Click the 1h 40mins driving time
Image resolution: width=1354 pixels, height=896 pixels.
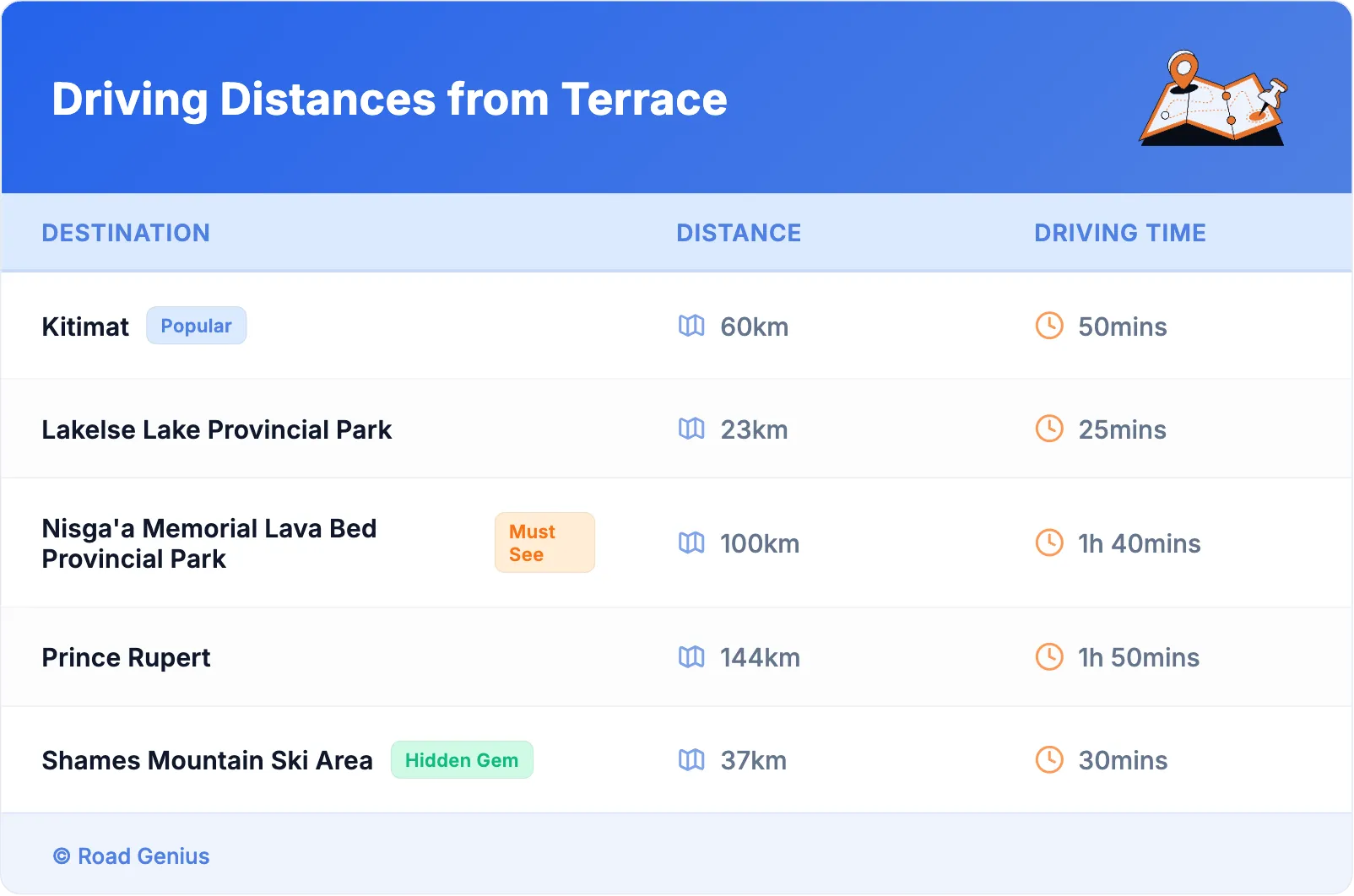point(1140,543)
